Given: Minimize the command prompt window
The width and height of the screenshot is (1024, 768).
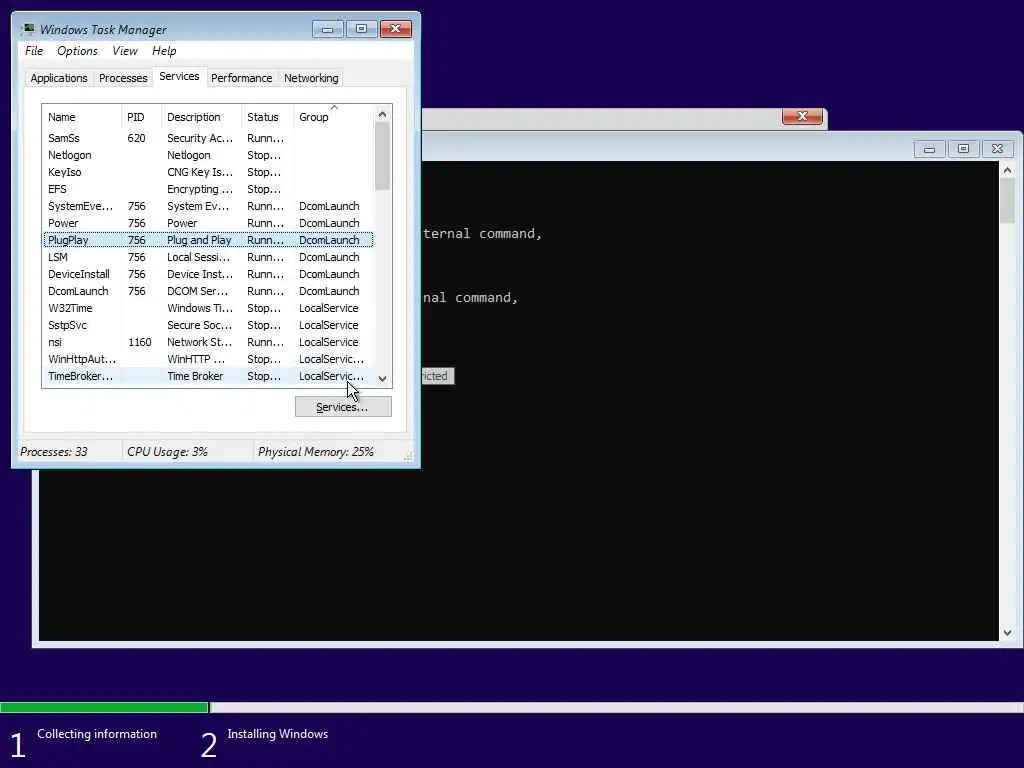Looking at the screenshot, I should [929, 149].
